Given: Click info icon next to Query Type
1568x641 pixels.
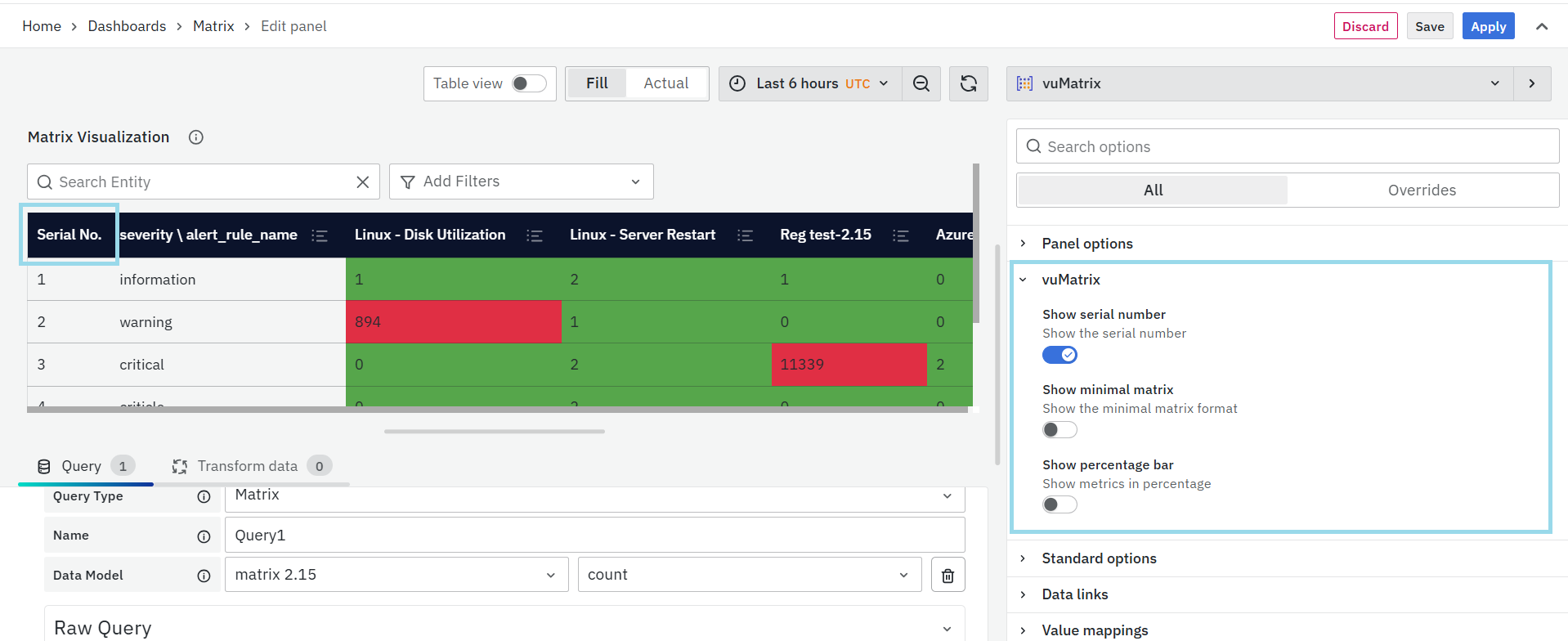Looking at the screenshot, I should click(x=204, y=496).
